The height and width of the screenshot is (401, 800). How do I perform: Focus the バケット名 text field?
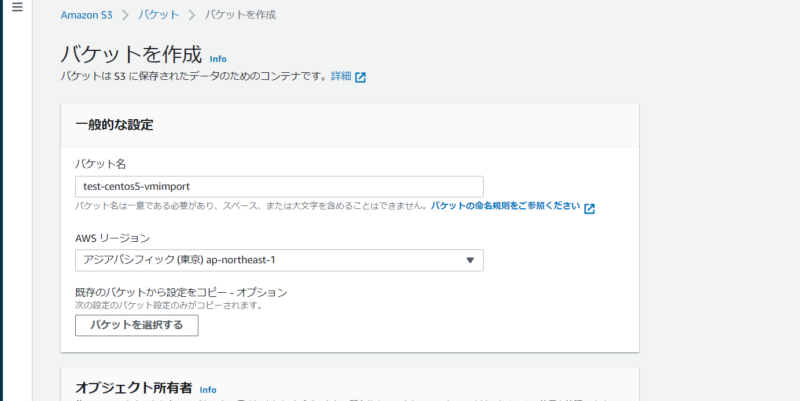point(279,186)
